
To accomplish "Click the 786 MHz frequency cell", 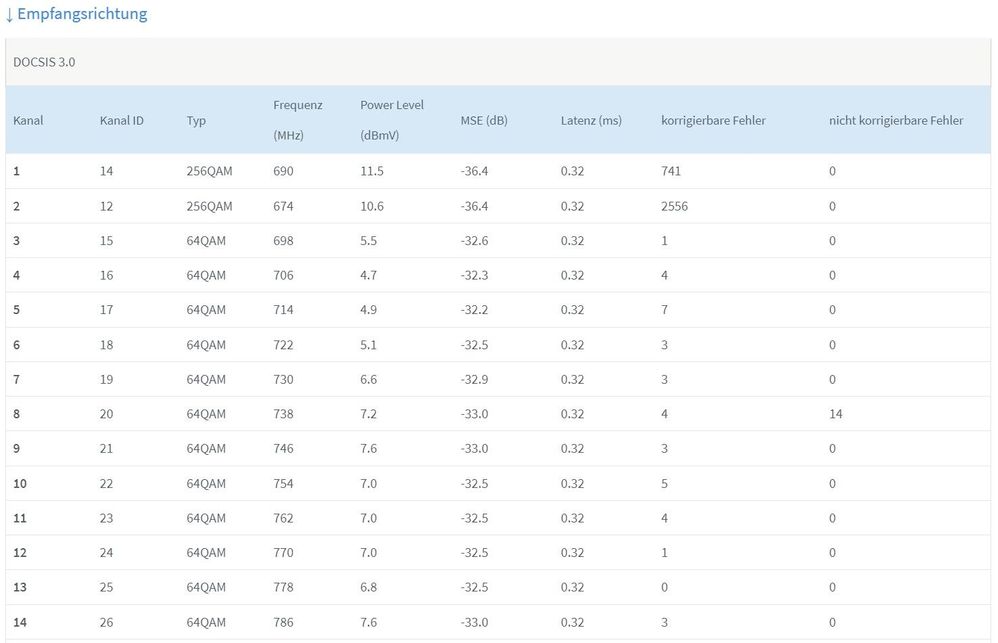I will click(x=283, y=622).
